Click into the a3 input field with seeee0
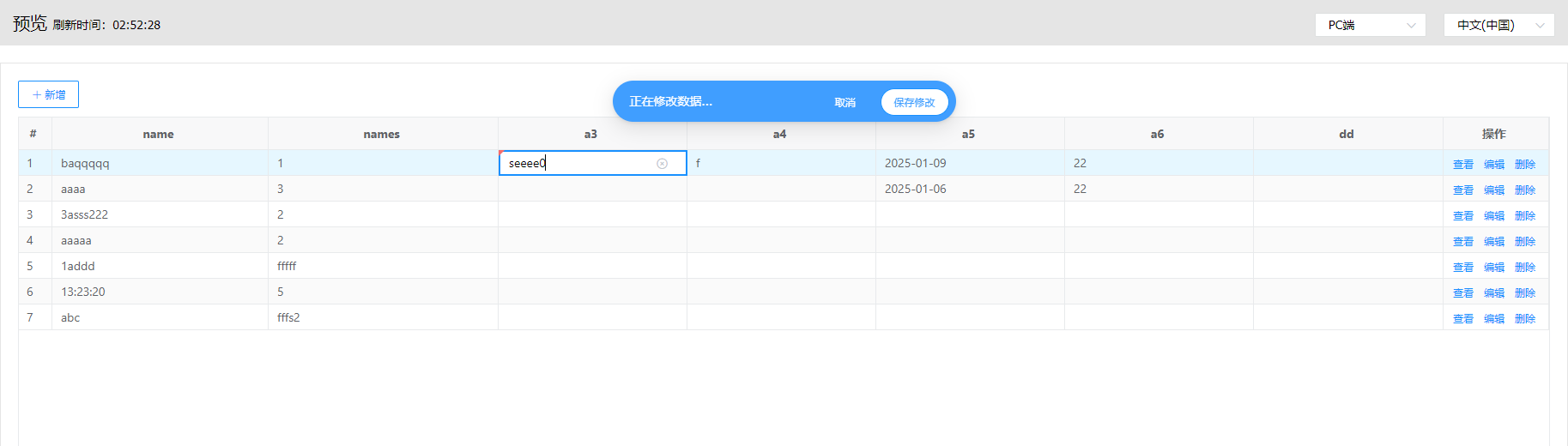The image size is (1568, 446). [579, 163]
